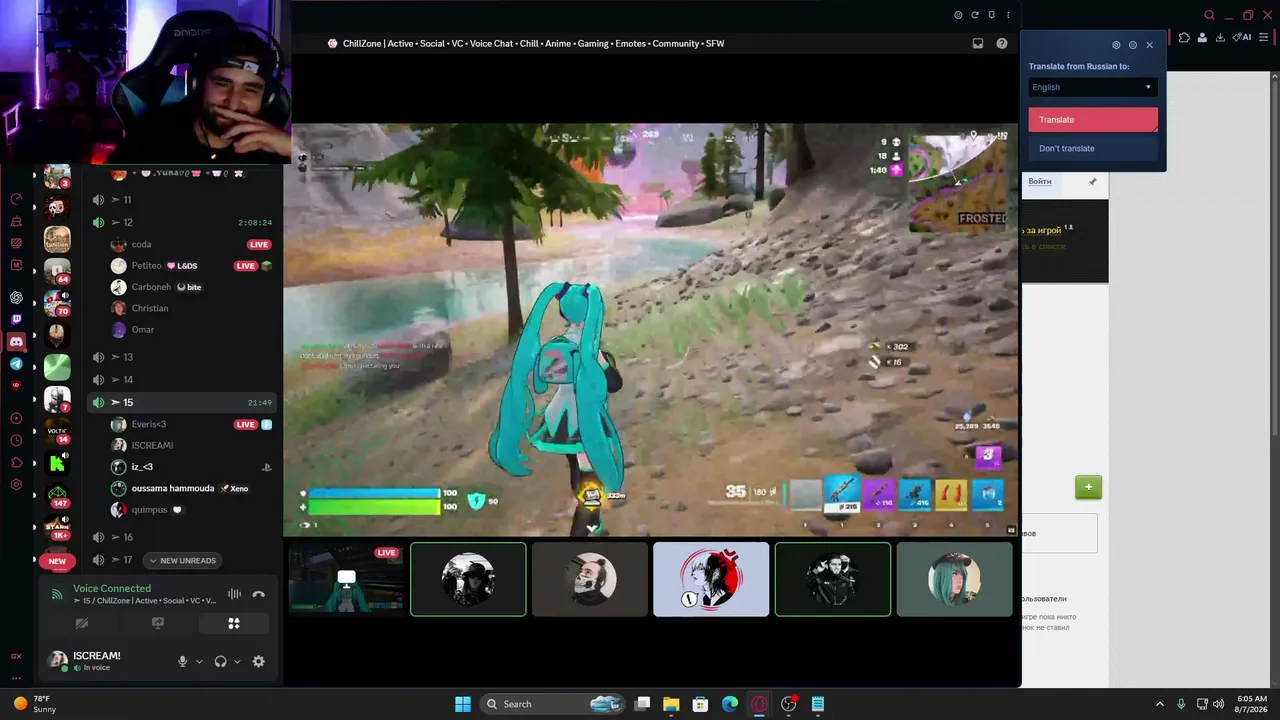Click the Translate button
Screen dimensions: 1280x720
1093,120
